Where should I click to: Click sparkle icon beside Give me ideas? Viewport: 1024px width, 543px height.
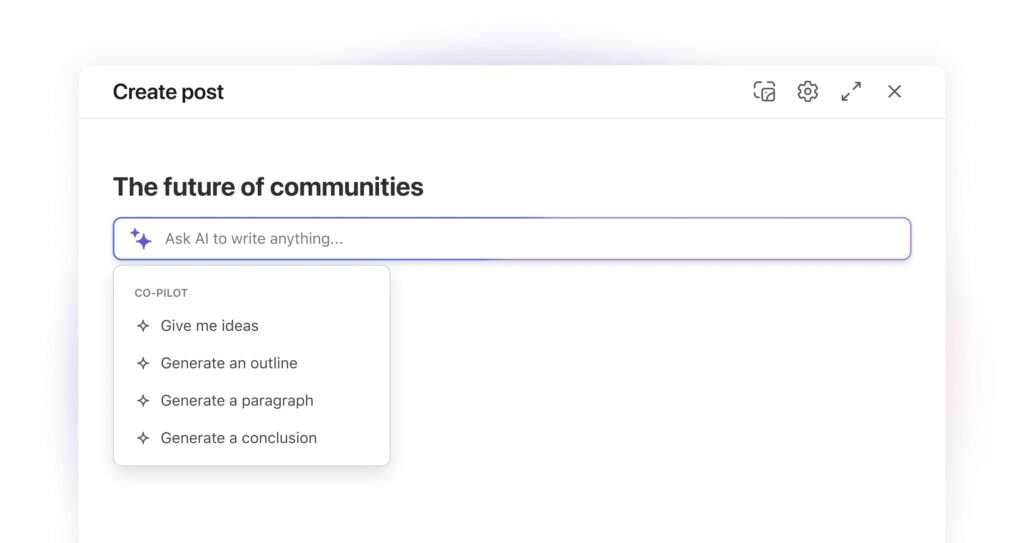tap(143, 326)
